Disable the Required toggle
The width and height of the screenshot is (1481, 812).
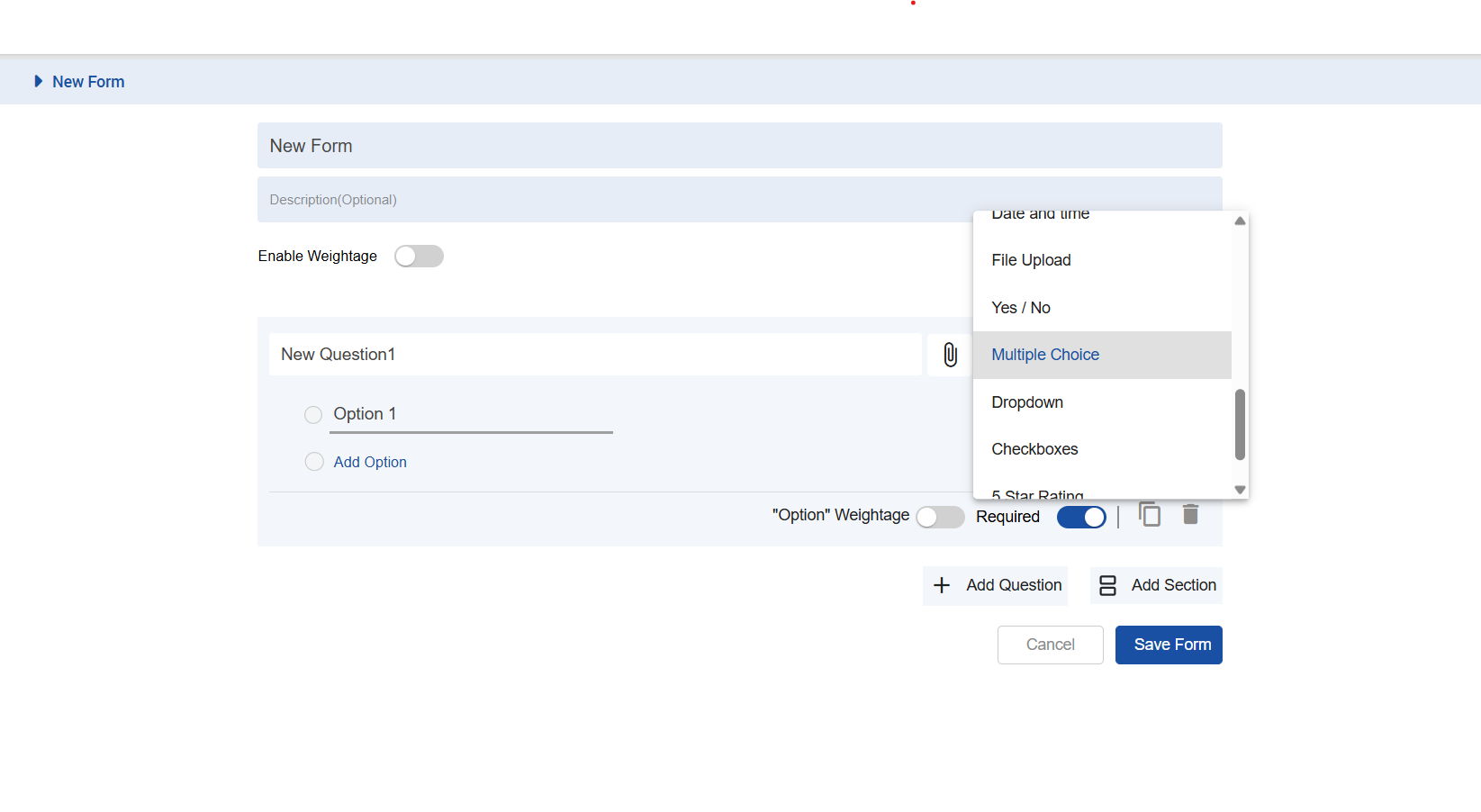(1081, 517)
